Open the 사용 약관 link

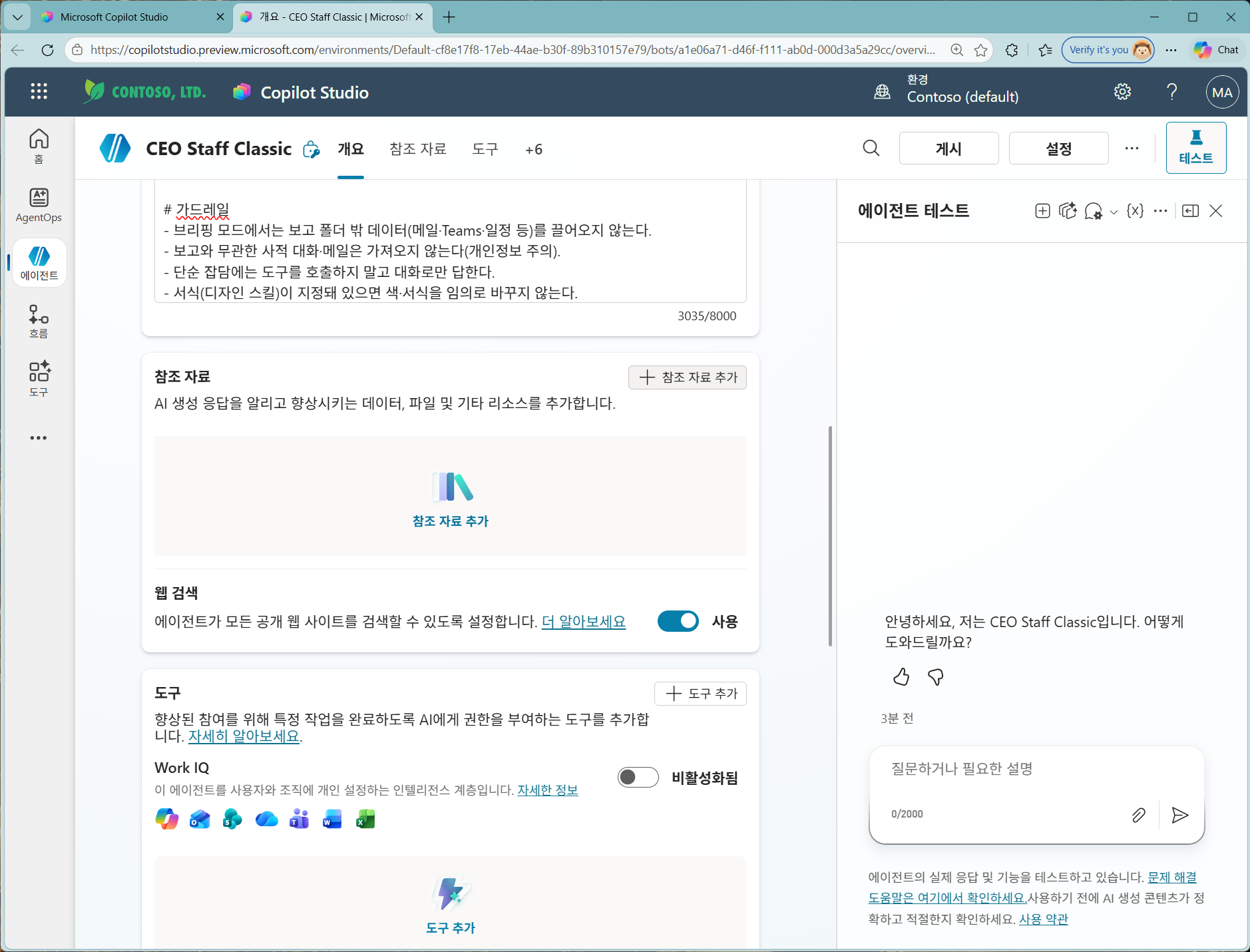tap(1044, 919)
